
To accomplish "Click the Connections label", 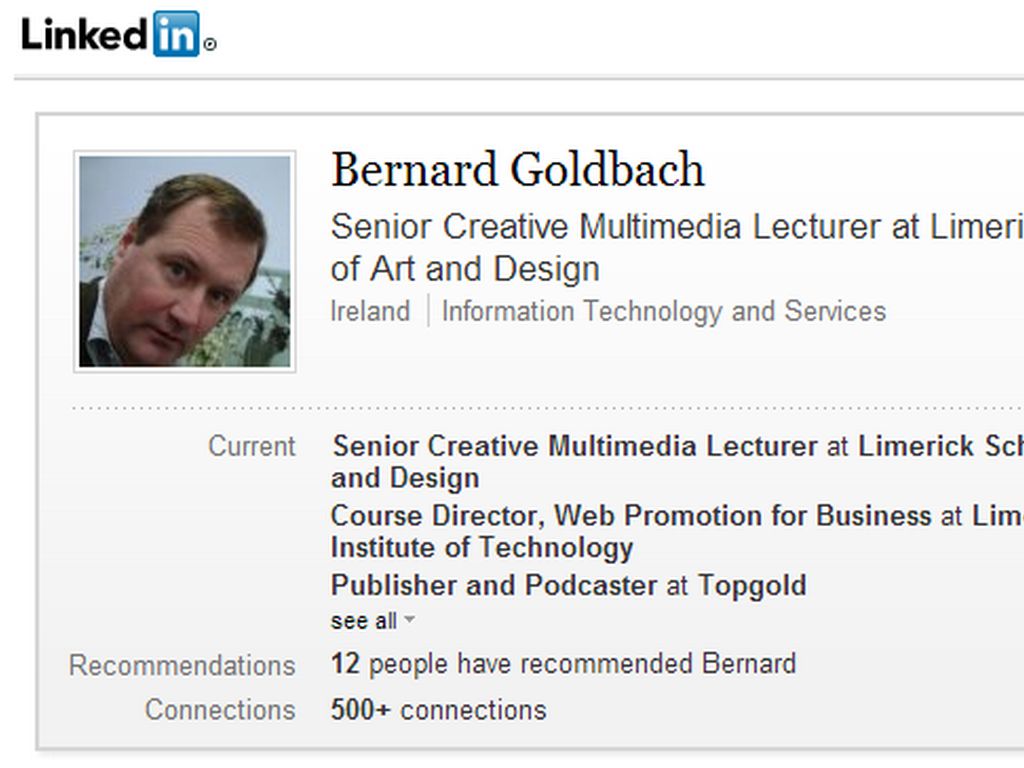I will point(219,710).
